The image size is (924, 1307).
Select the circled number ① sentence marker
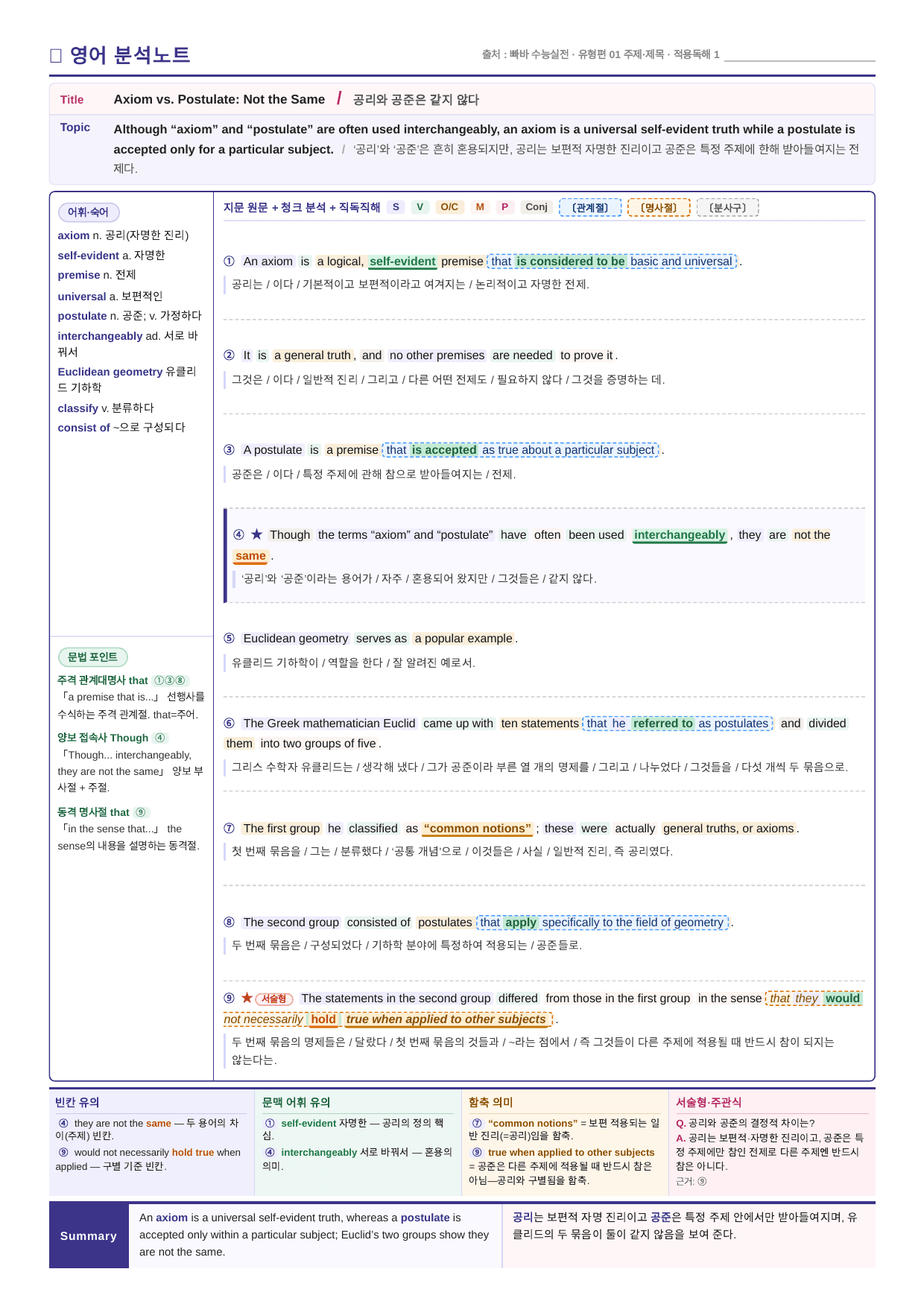coord(229,262)
